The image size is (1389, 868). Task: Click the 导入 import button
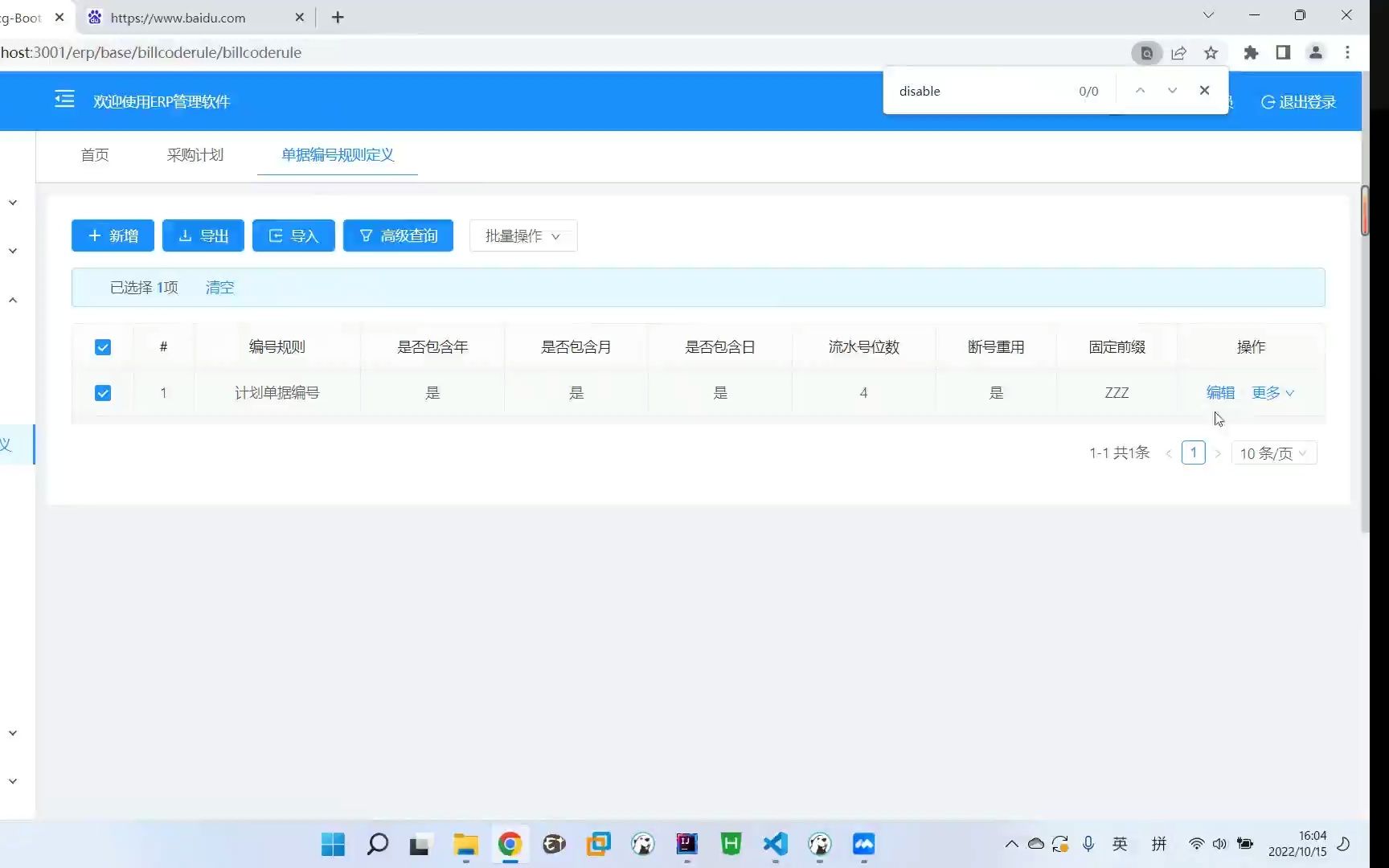[293, 235]
